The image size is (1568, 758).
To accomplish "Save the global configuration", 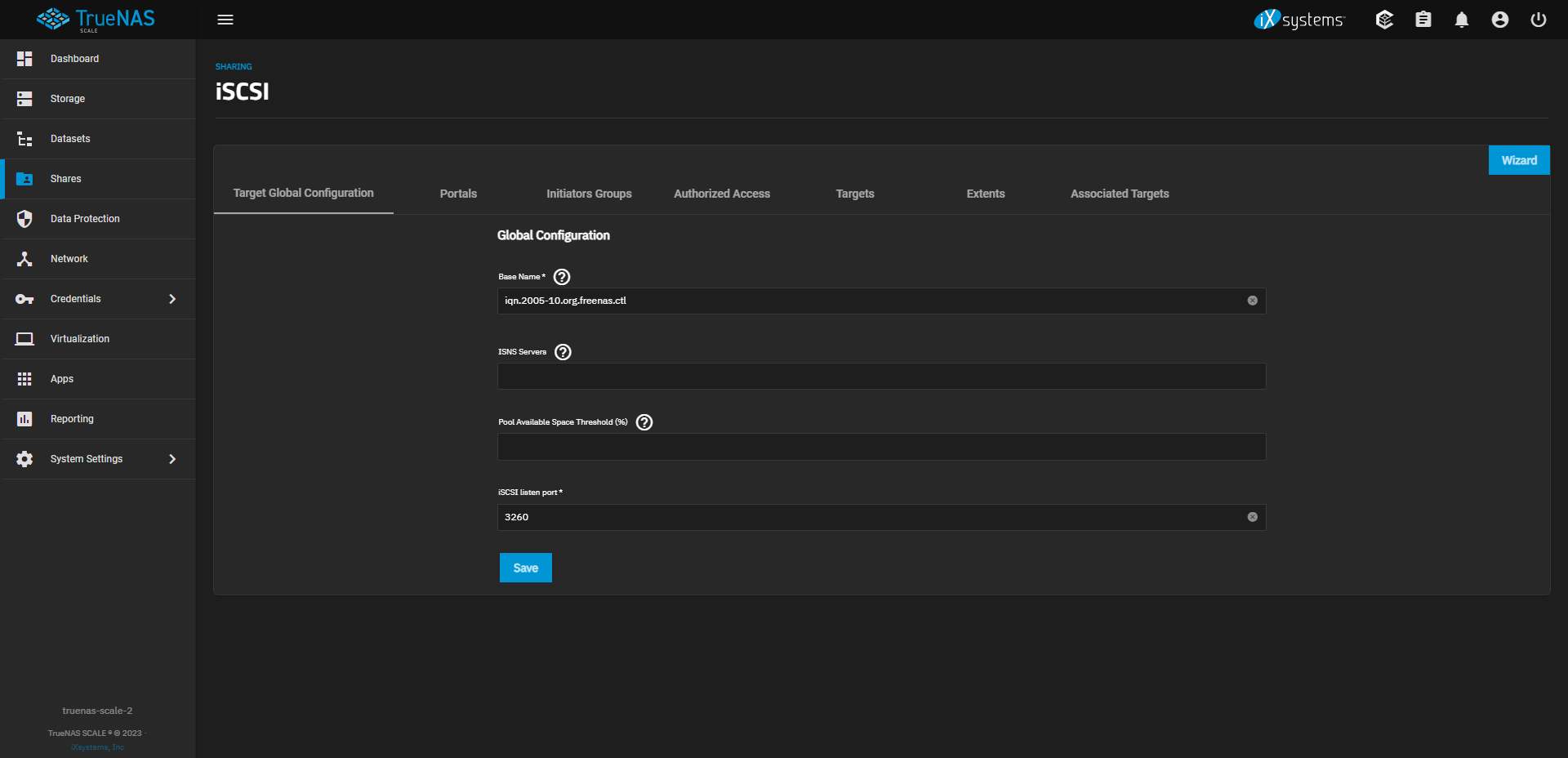I will [x=525, y=568].
